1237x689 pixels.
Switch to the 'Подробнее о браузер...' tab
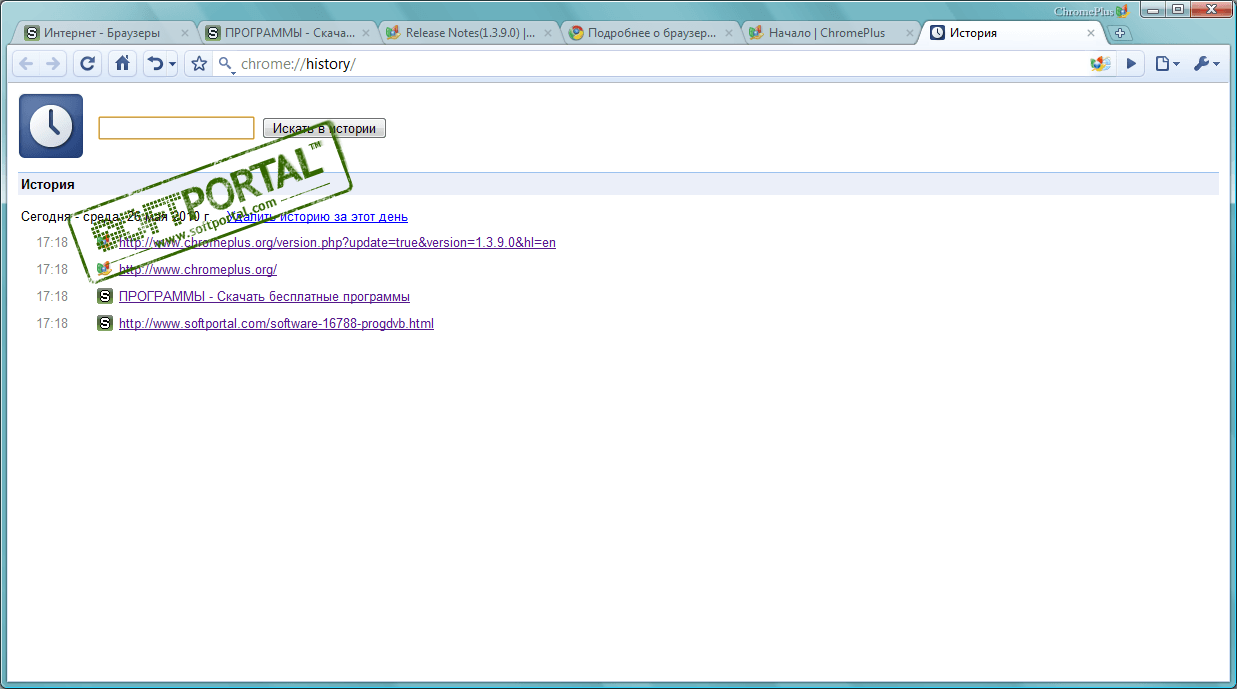652,33
